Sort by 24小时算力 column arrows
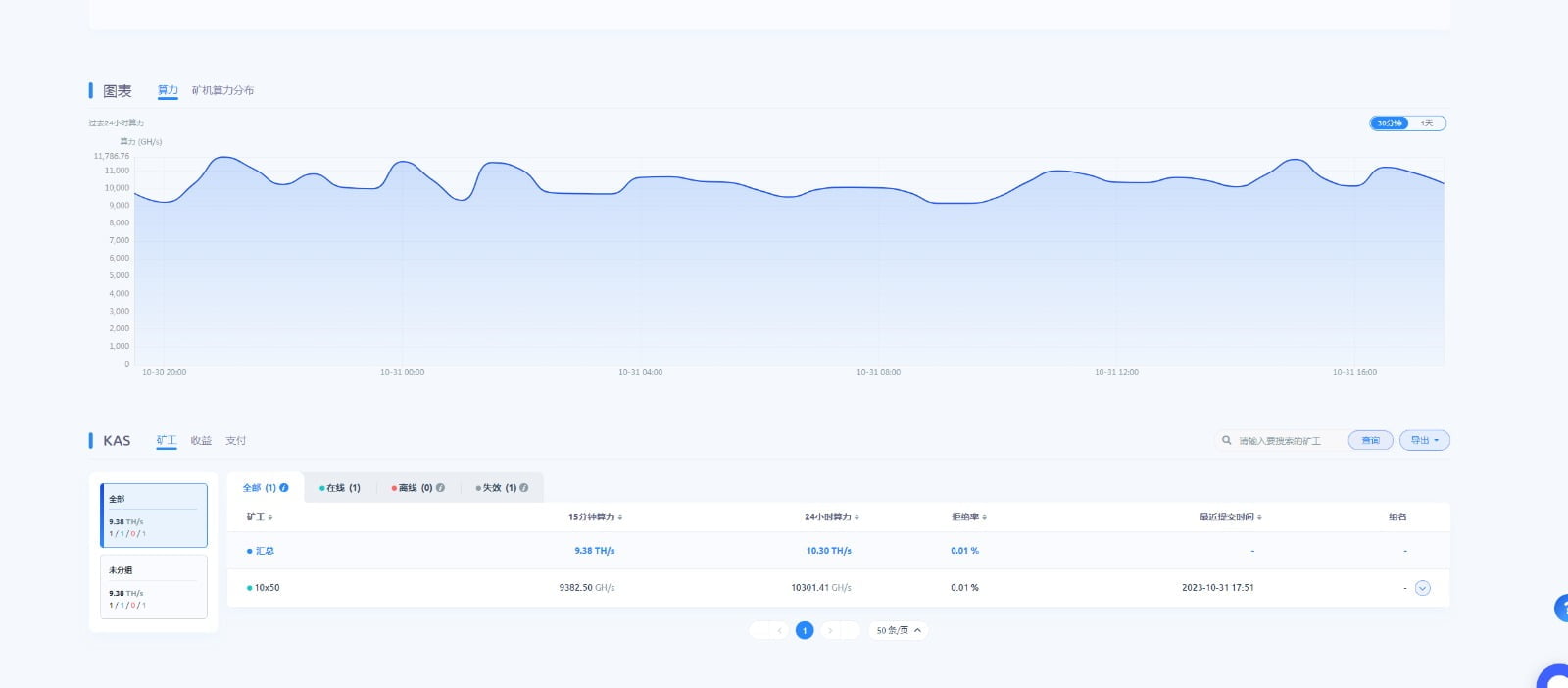 coord(857,517)
